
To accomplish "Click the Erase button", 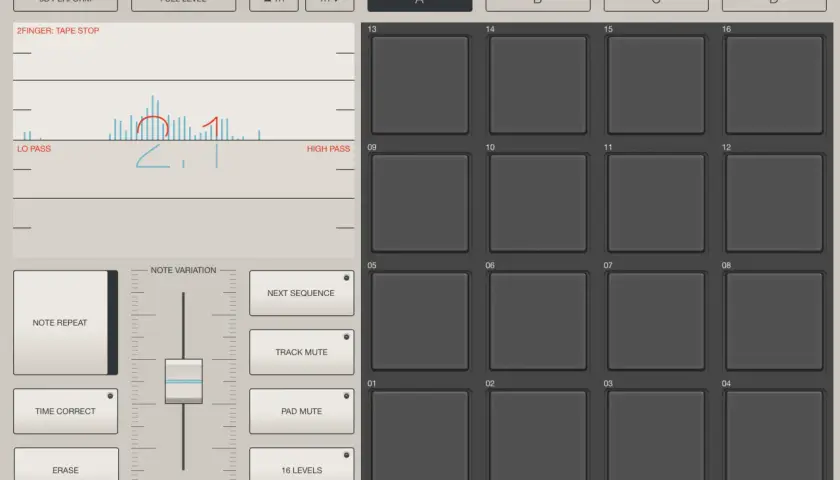I will click(x=65, y=464).
